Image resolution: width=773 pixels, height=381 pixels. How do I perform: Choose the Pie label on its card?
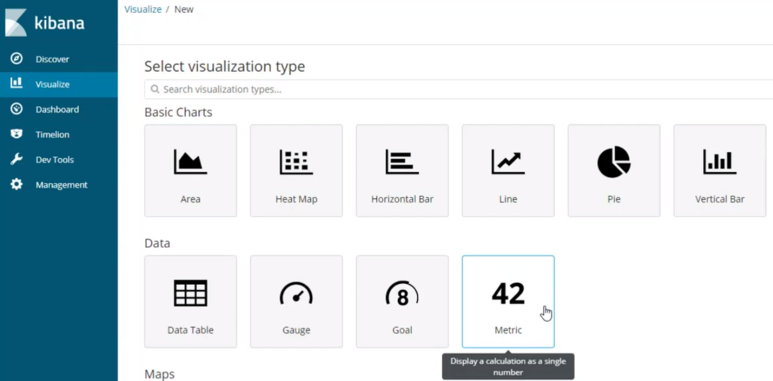(614, 199)
